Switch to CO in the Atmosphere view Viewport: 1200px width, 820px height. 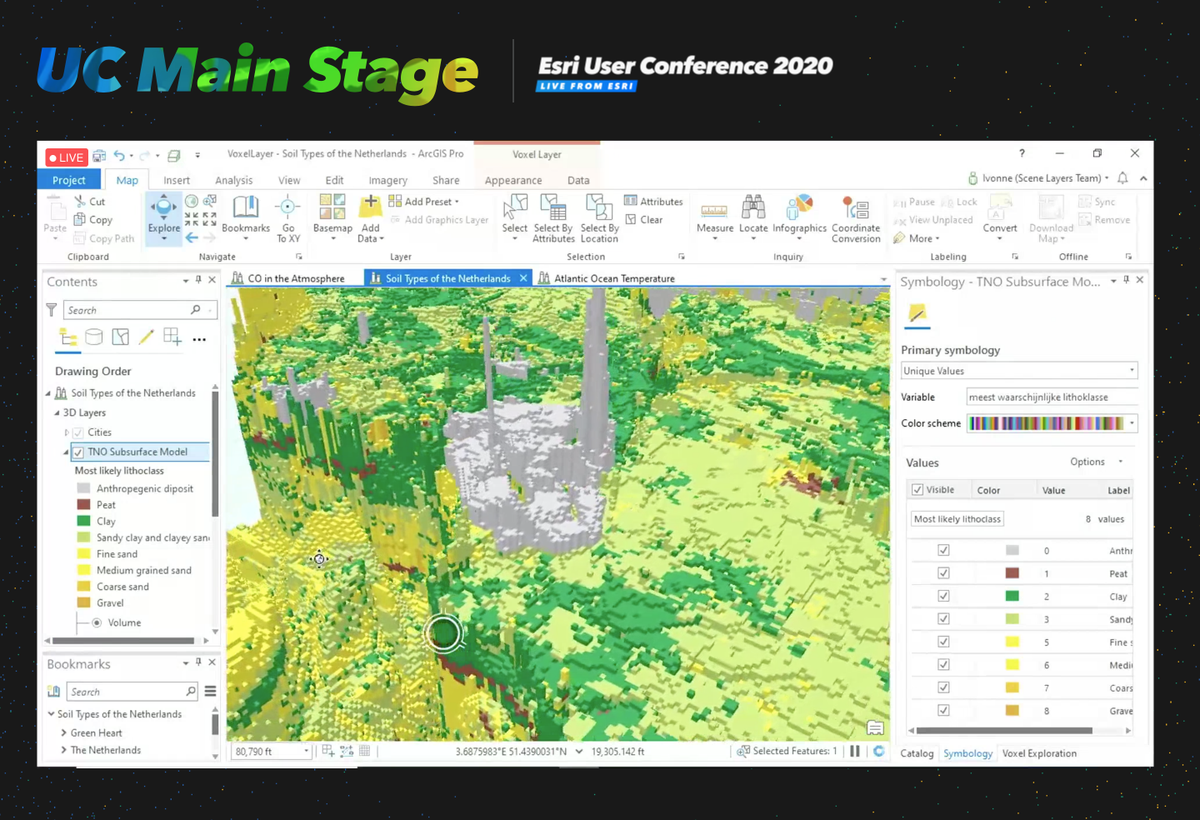[288, 279]
